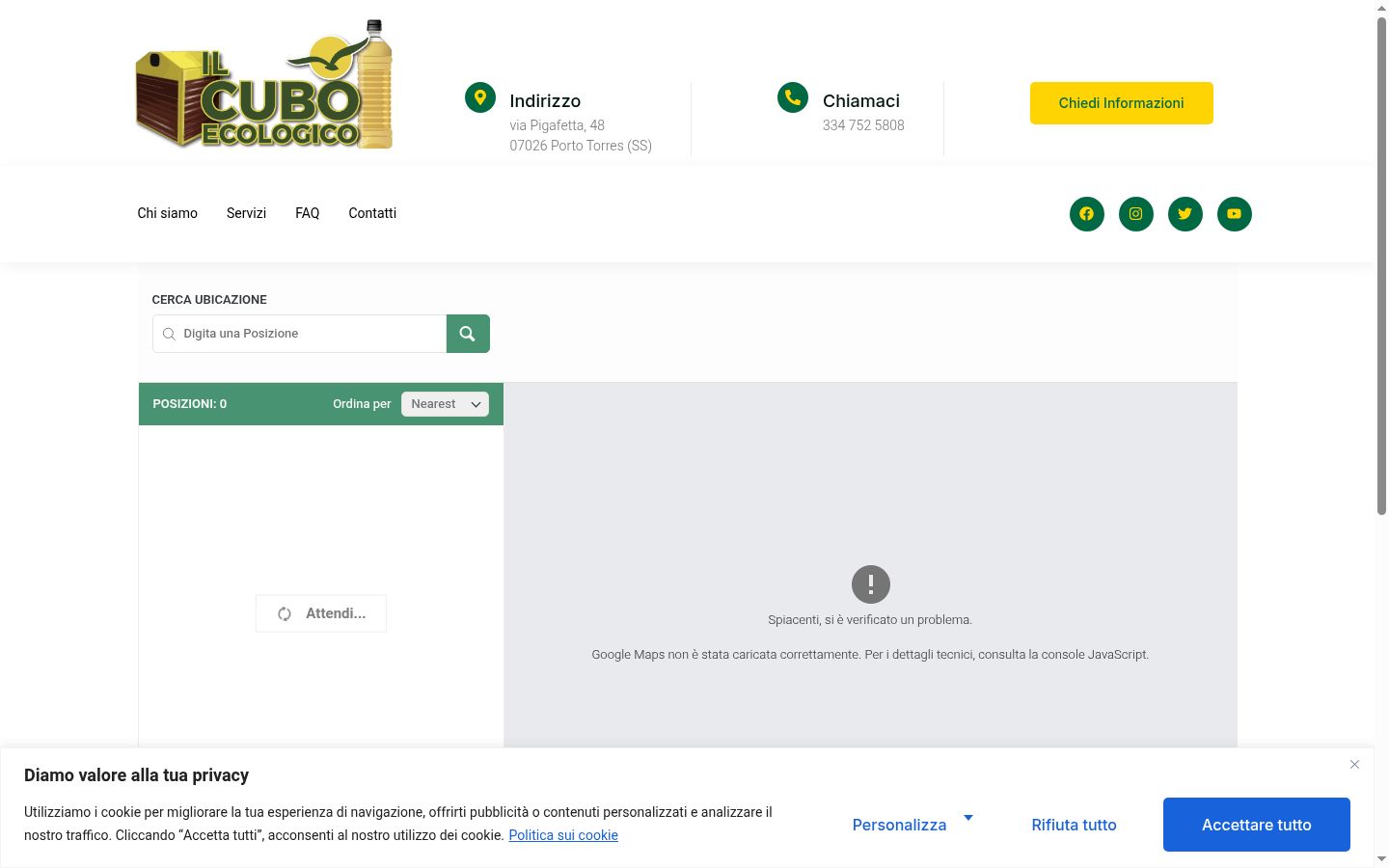Click the 07026 Porto Torres (SS) text
Image resolution: width=1389 pixels, height=868 pixels.
point(581,146)
